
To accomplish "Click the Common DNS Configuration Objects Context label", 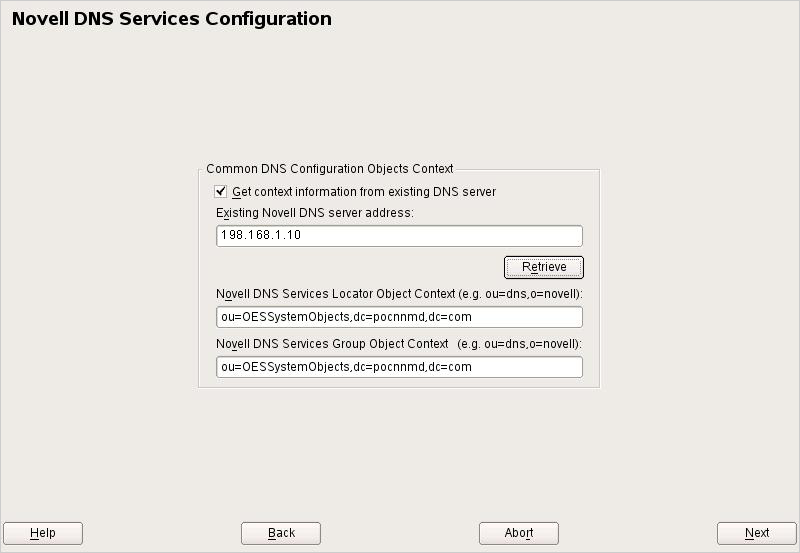I will [330, 169].
